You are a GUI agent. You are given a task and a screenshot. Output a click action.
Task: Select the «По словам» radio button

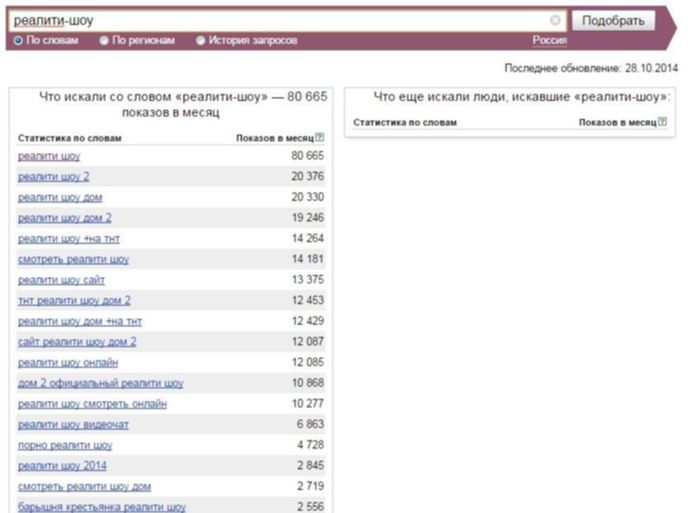pyautogui.click(x=18, y=41)
